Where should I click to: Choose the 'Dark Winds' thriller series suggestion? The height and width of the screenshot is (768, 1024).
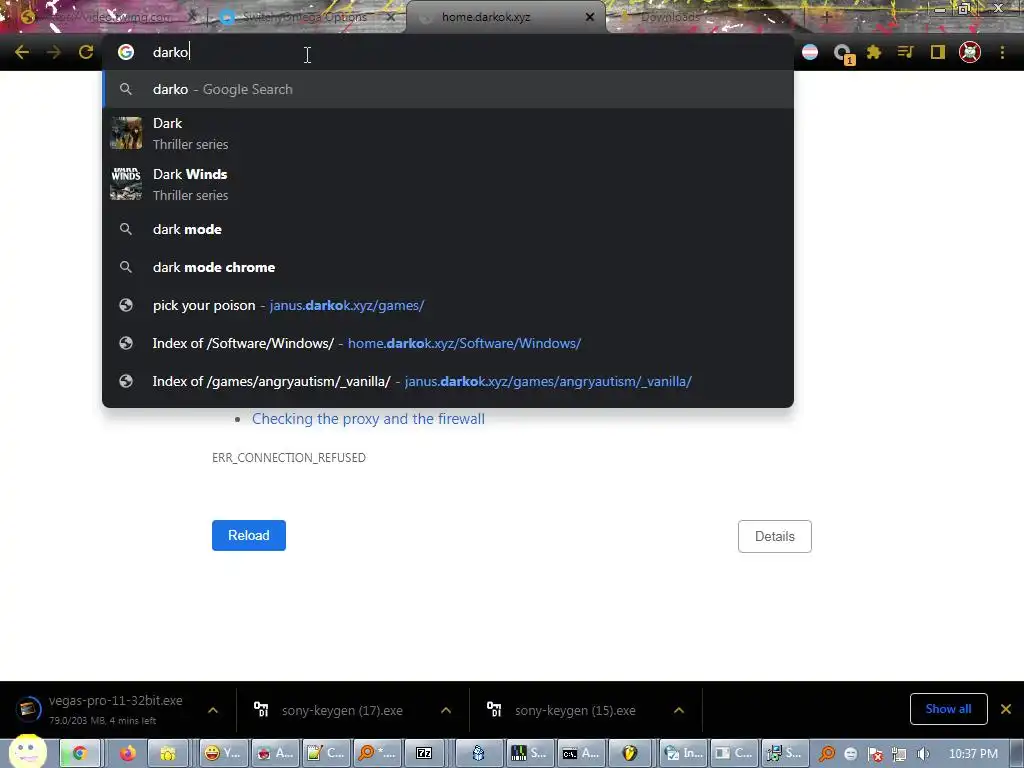pos(448,184)
